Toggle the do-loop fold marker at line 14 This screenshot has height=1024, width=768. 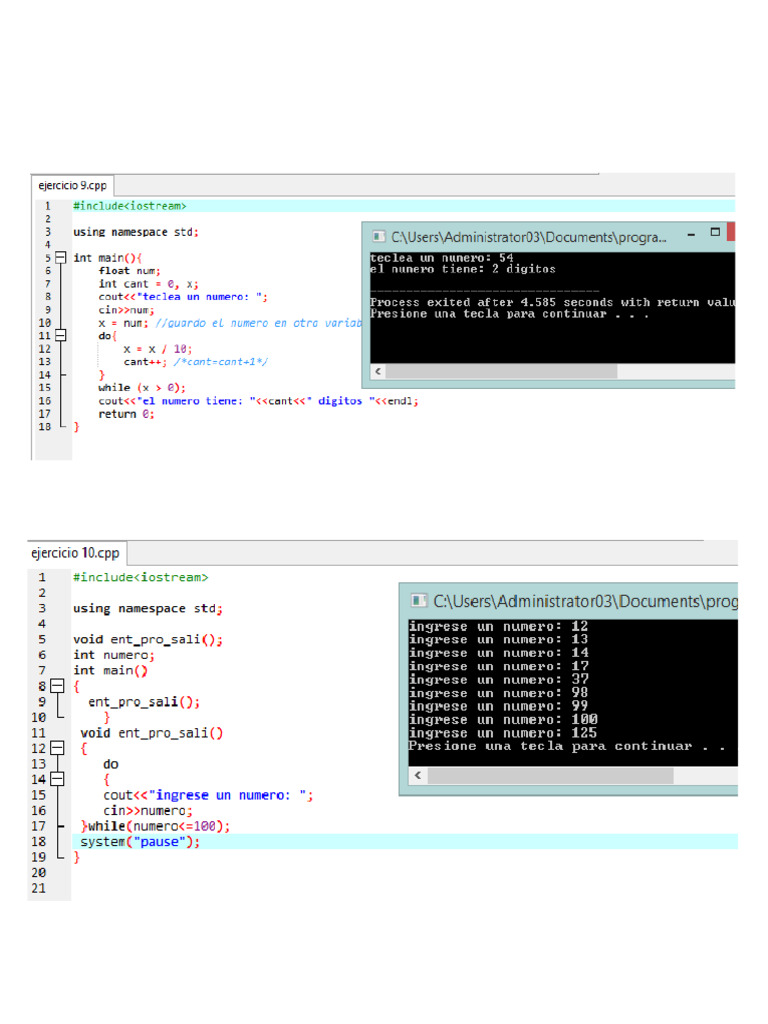56,779
